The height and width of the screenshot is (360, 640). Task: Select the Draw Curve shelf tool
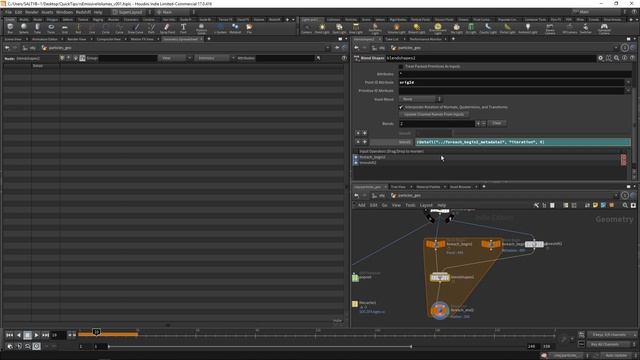coord(136,28)
